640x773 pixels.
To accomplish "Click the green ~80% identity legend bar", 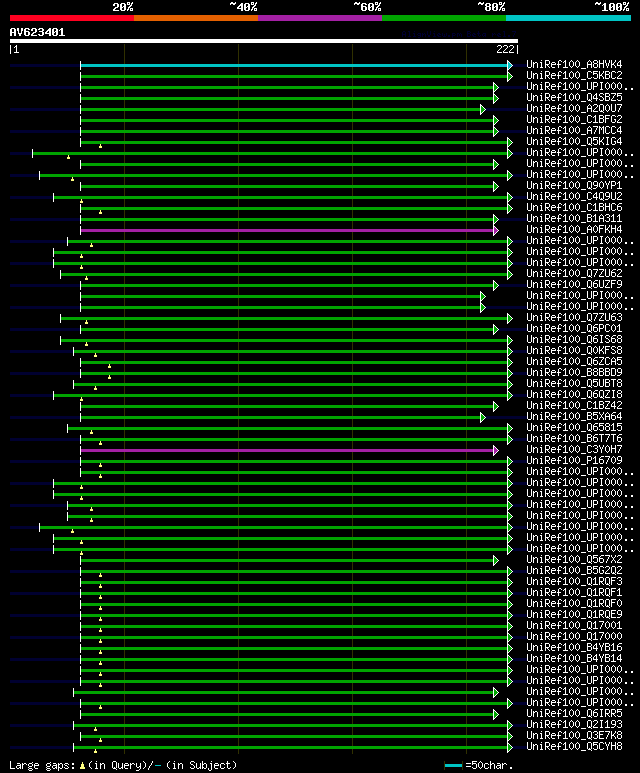I will pyautogui.click(x=444, y=18).
